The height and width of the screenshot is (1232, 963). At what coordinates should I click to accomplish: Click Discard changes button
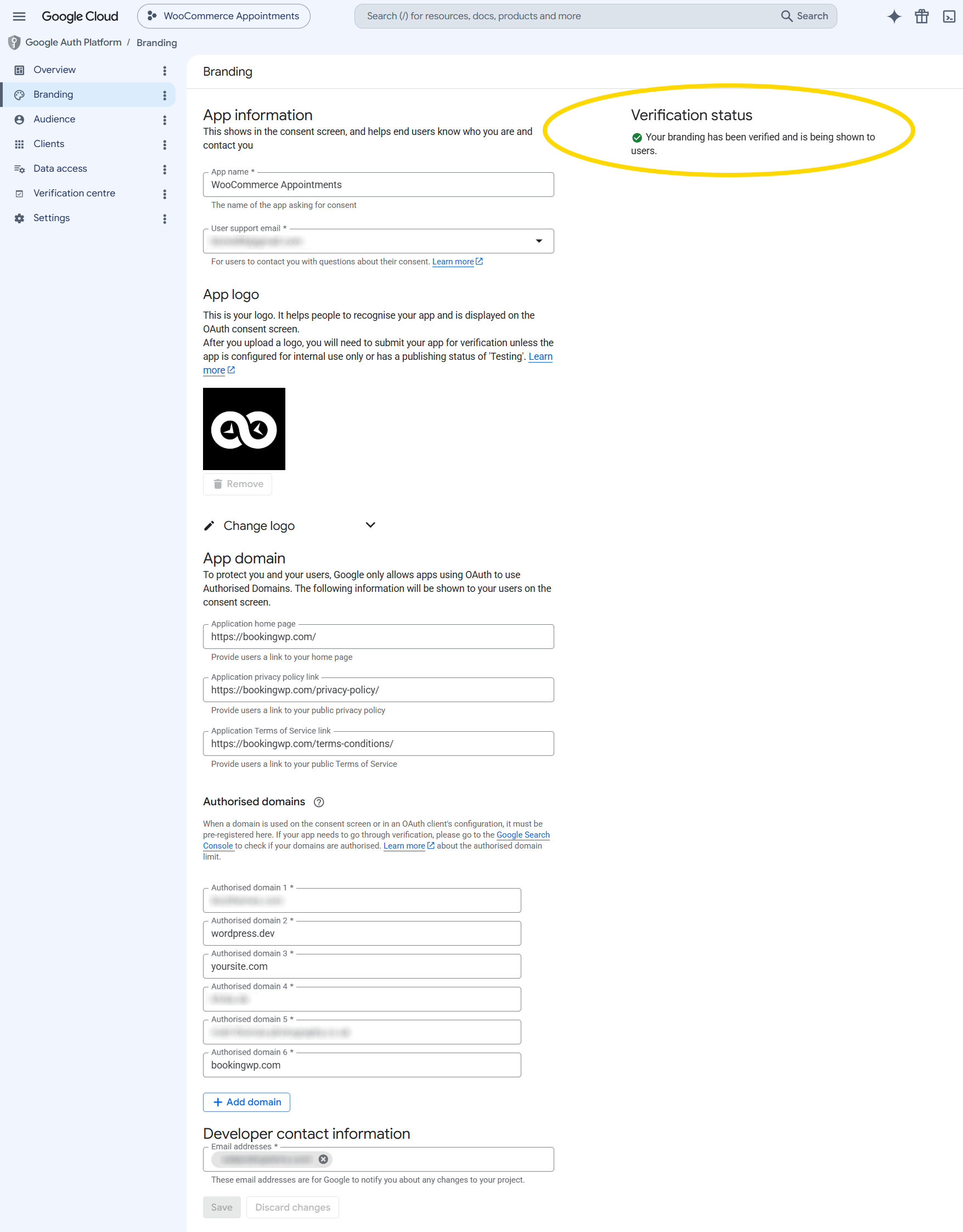(293, 1207)
